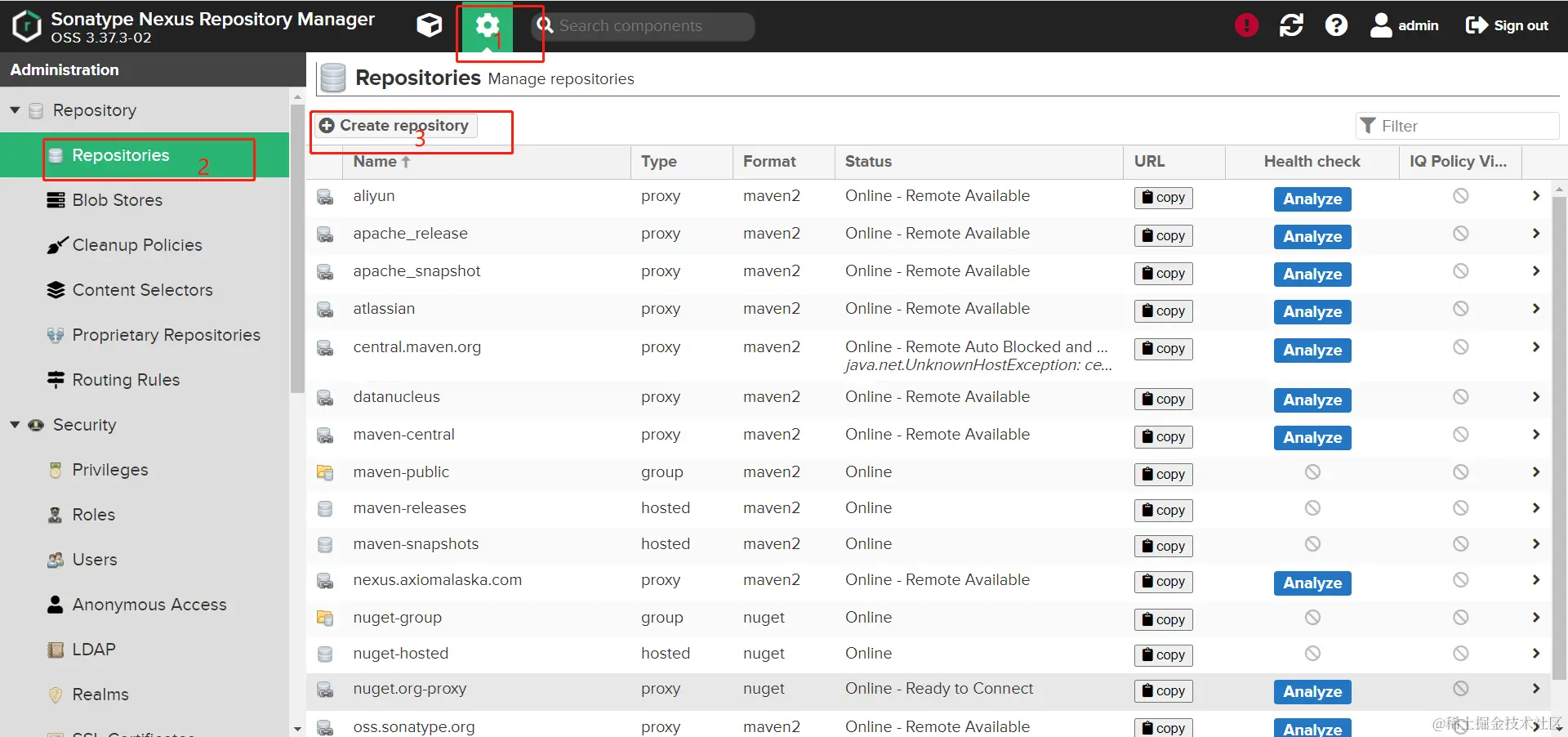Click the red system status alert icon

[1246, 25]
